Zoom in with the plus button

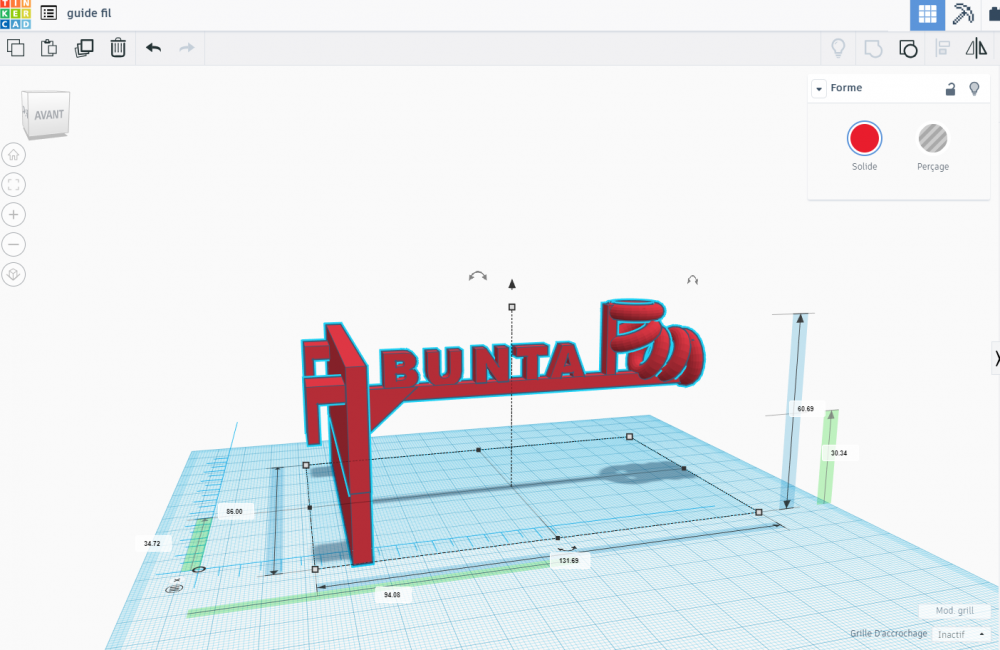tap(13, 214)
